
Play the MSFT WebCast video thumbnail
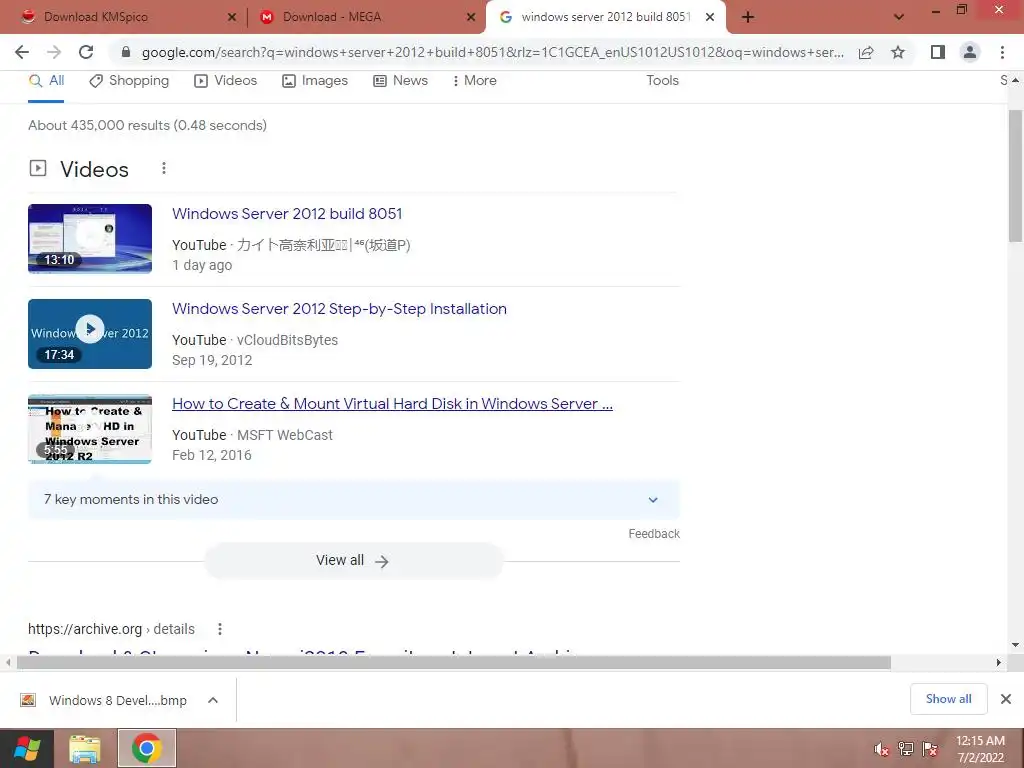(90, 429)
